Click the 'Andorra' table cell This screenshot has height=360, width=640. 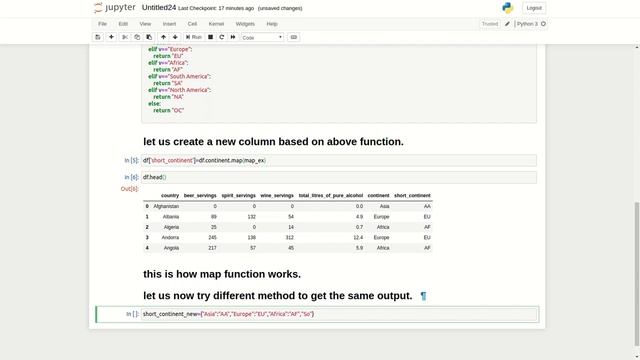170,238
